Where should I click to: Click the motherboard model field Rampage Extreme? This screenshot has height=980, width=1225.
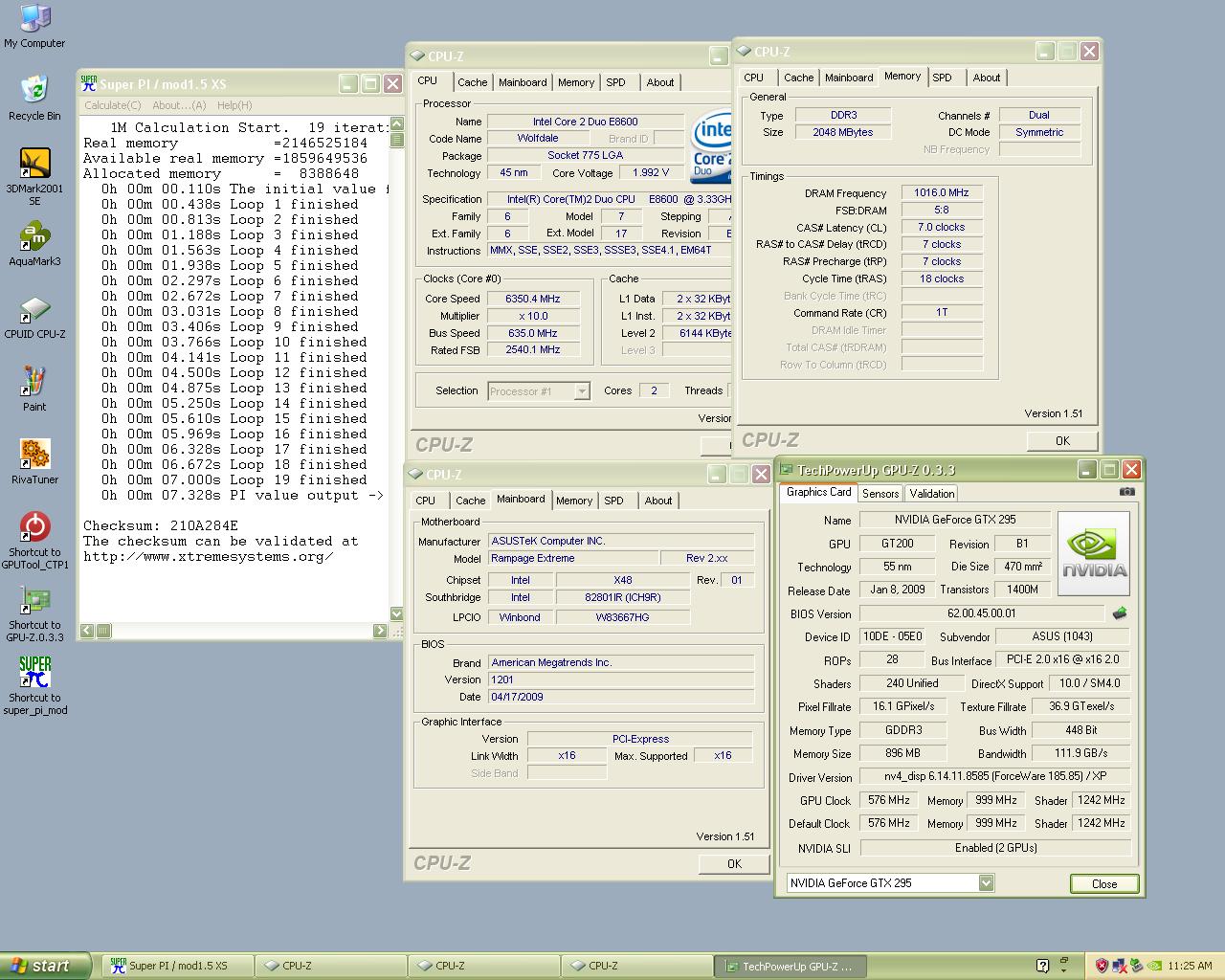click(x=573, y=558)
